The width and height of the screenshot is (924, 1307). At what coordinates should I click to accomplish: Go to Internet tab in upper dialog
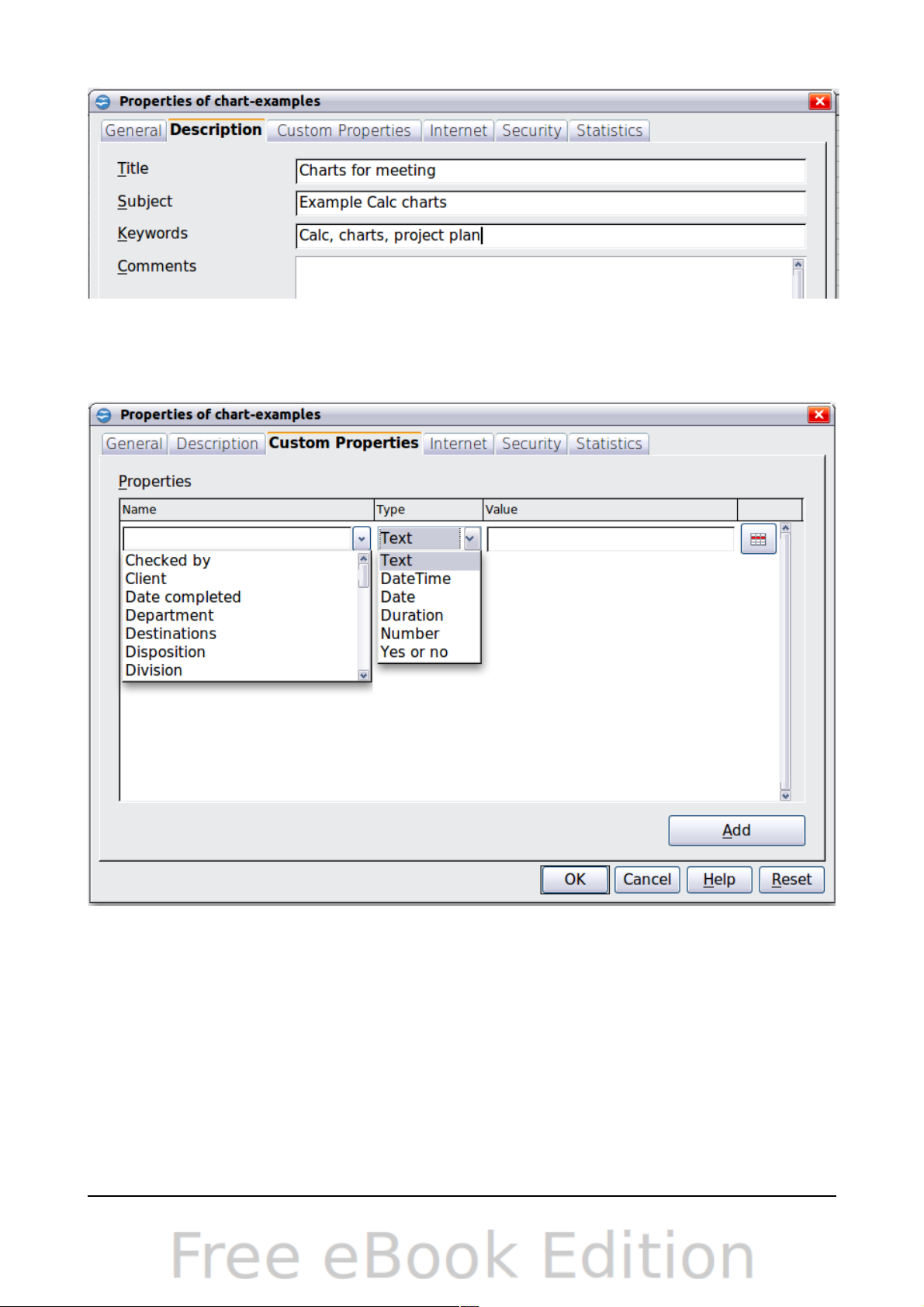coord(459,130)
